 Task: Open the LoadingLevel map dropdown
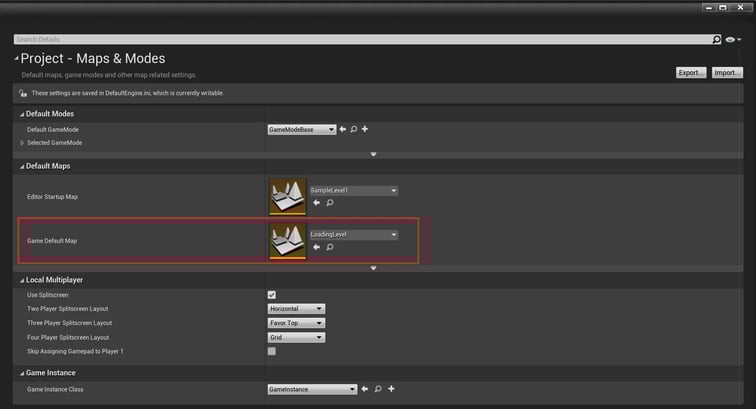[x=353, y=234]
